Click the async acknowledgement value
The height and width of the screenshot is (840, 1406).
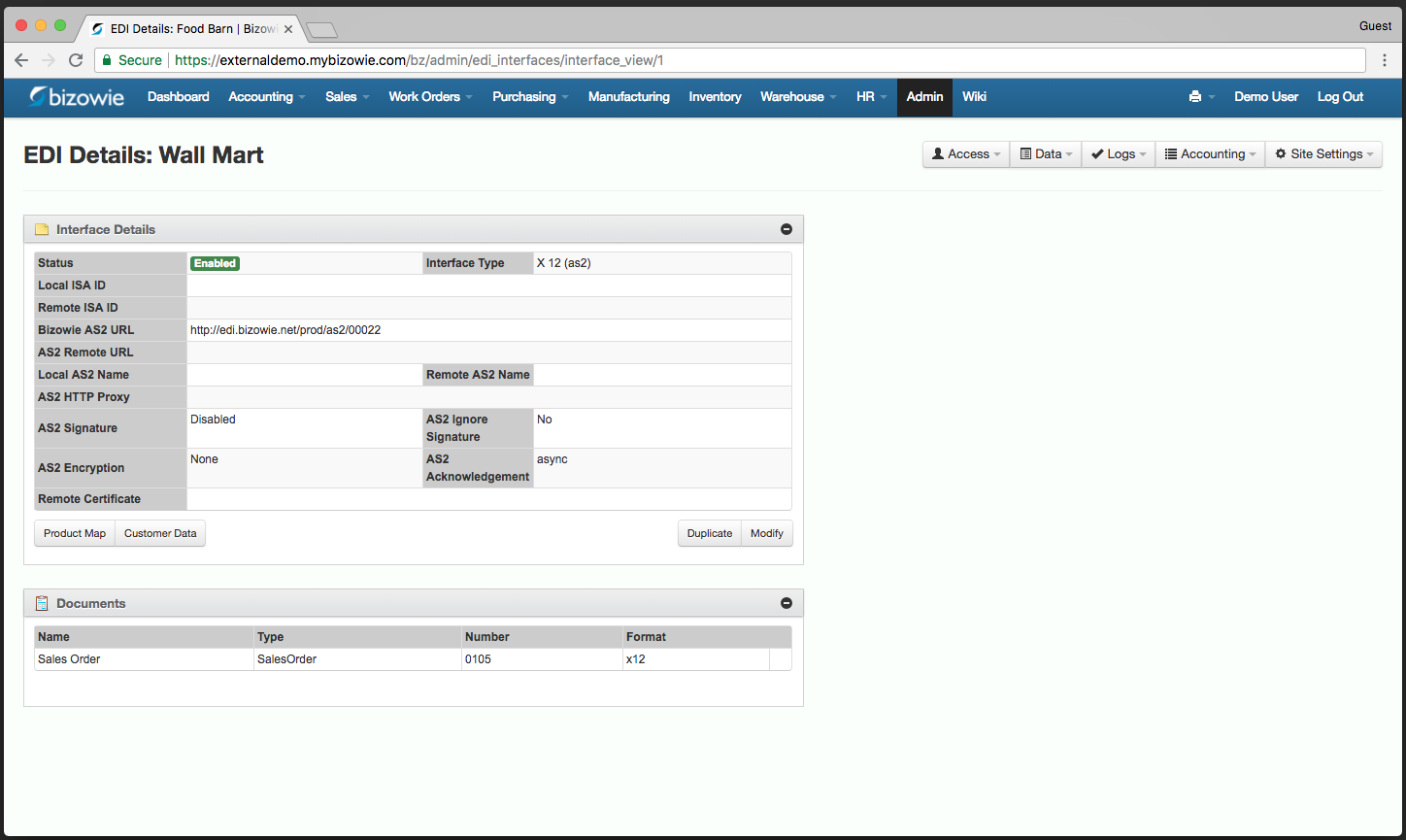pos(552,459)
